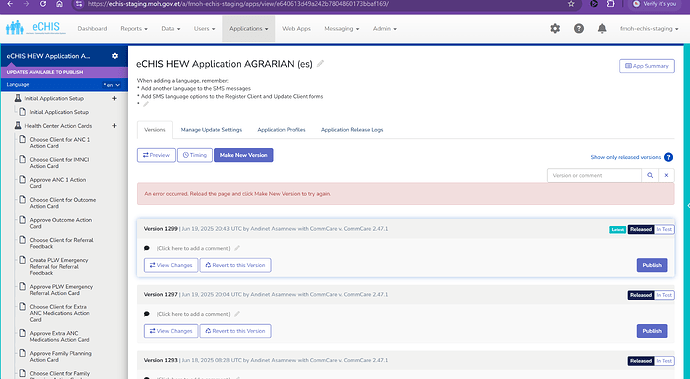Add form to Health Center Action Cards module

[114, 125]
